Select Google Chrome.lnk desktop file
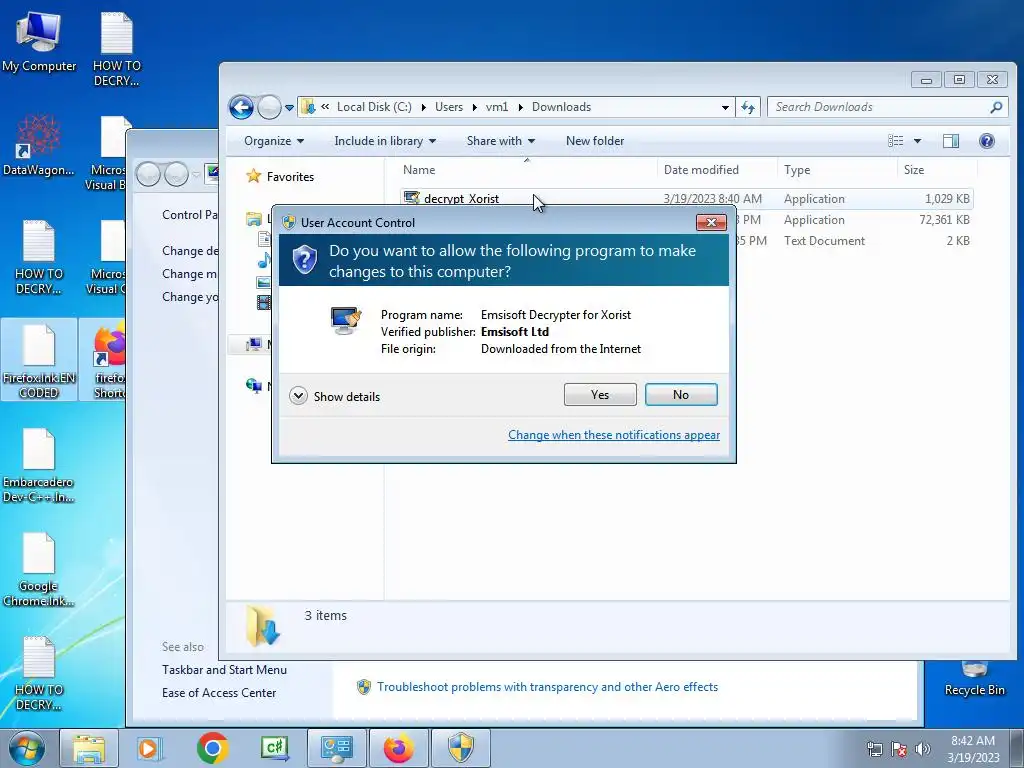1024x768 pixels. [39, 569]
